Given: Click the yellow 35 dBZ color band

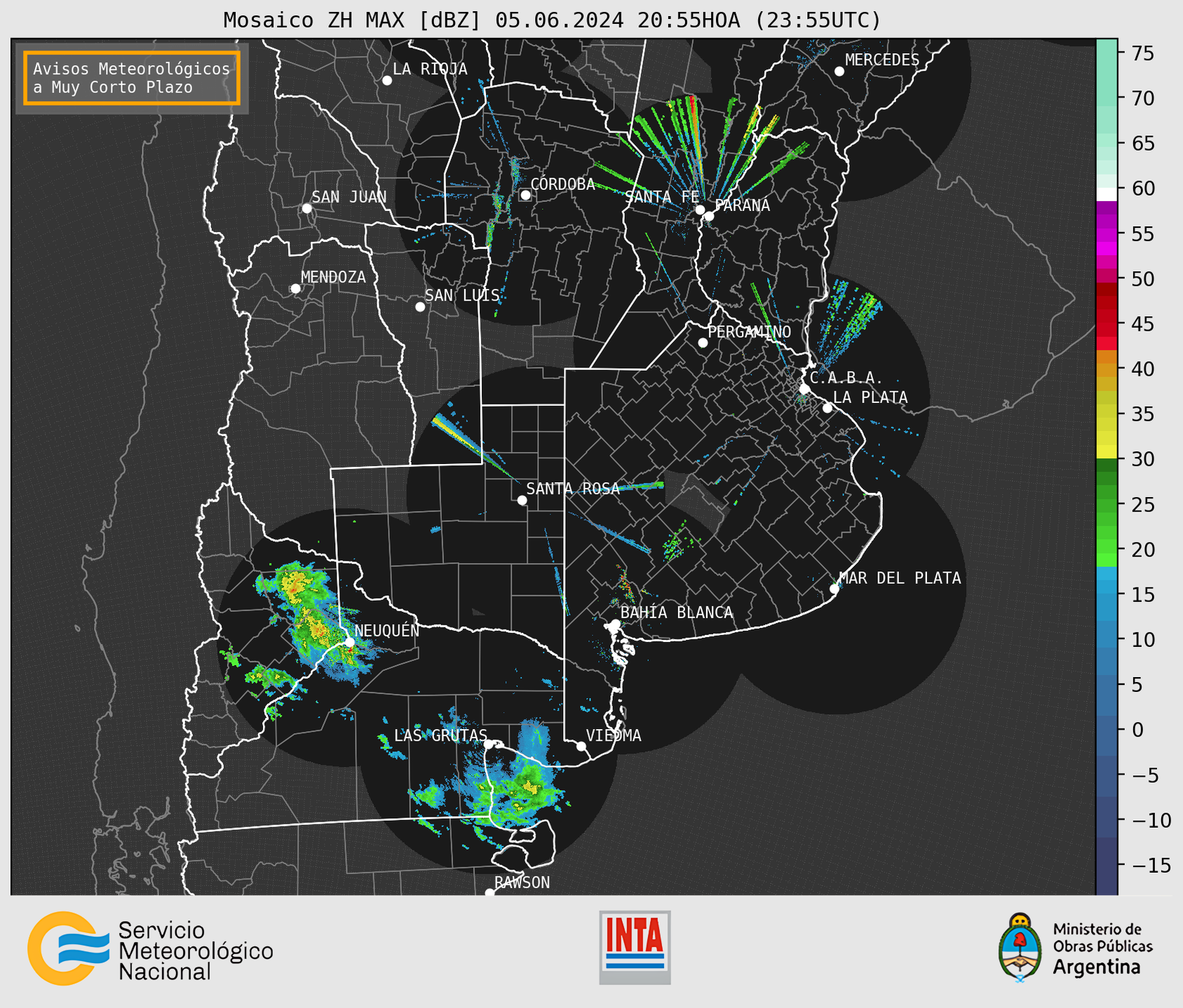Looking at the screenshot, I should point(1107,414).
